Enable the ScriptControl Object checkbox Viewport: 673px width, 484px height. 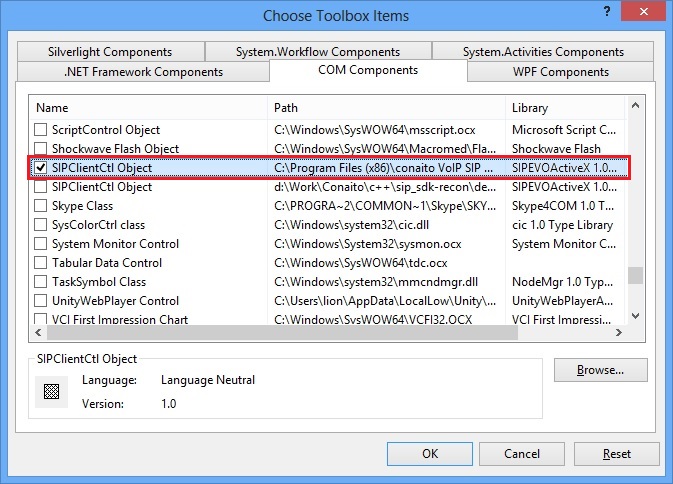(40, 130)
